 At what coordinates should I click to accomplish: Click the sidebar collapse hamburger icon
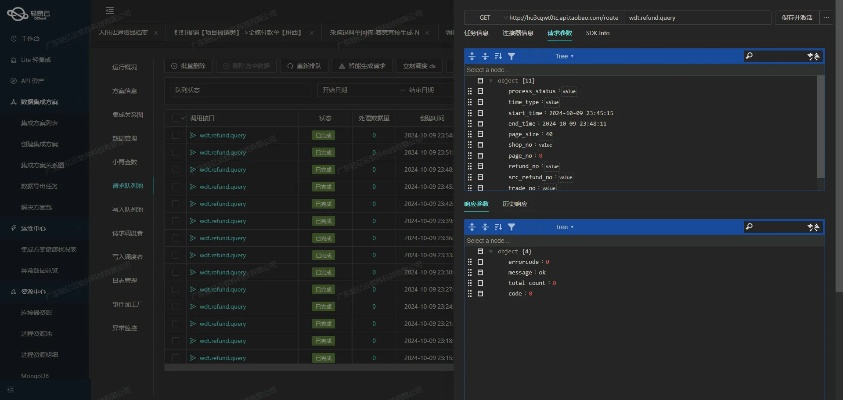coord(109,10)
